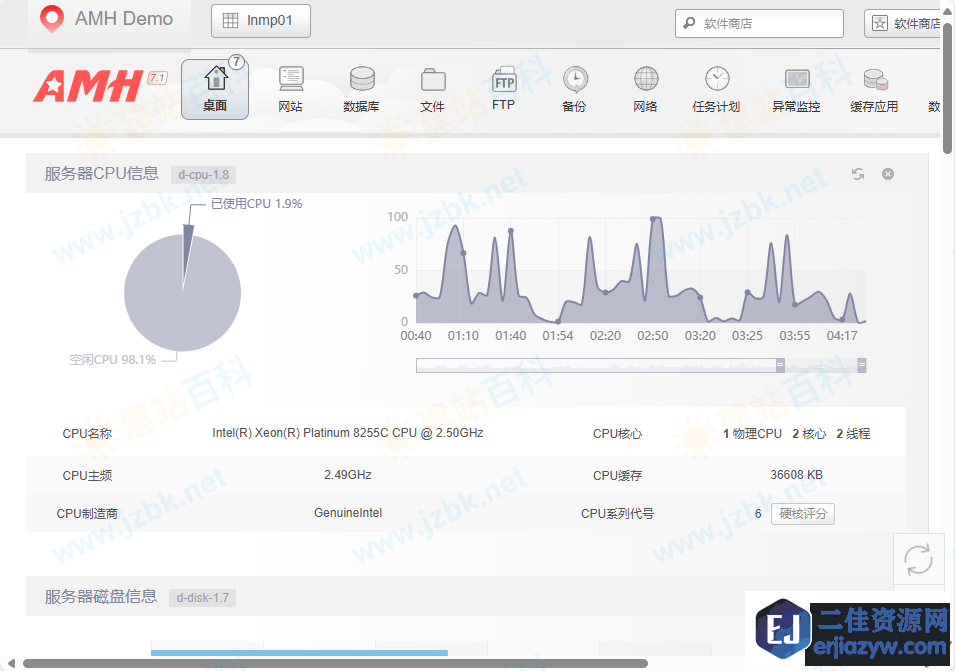Click the 02:50 peak data point
This screenshot has width=955, height=671.
(x=653, y=219)
